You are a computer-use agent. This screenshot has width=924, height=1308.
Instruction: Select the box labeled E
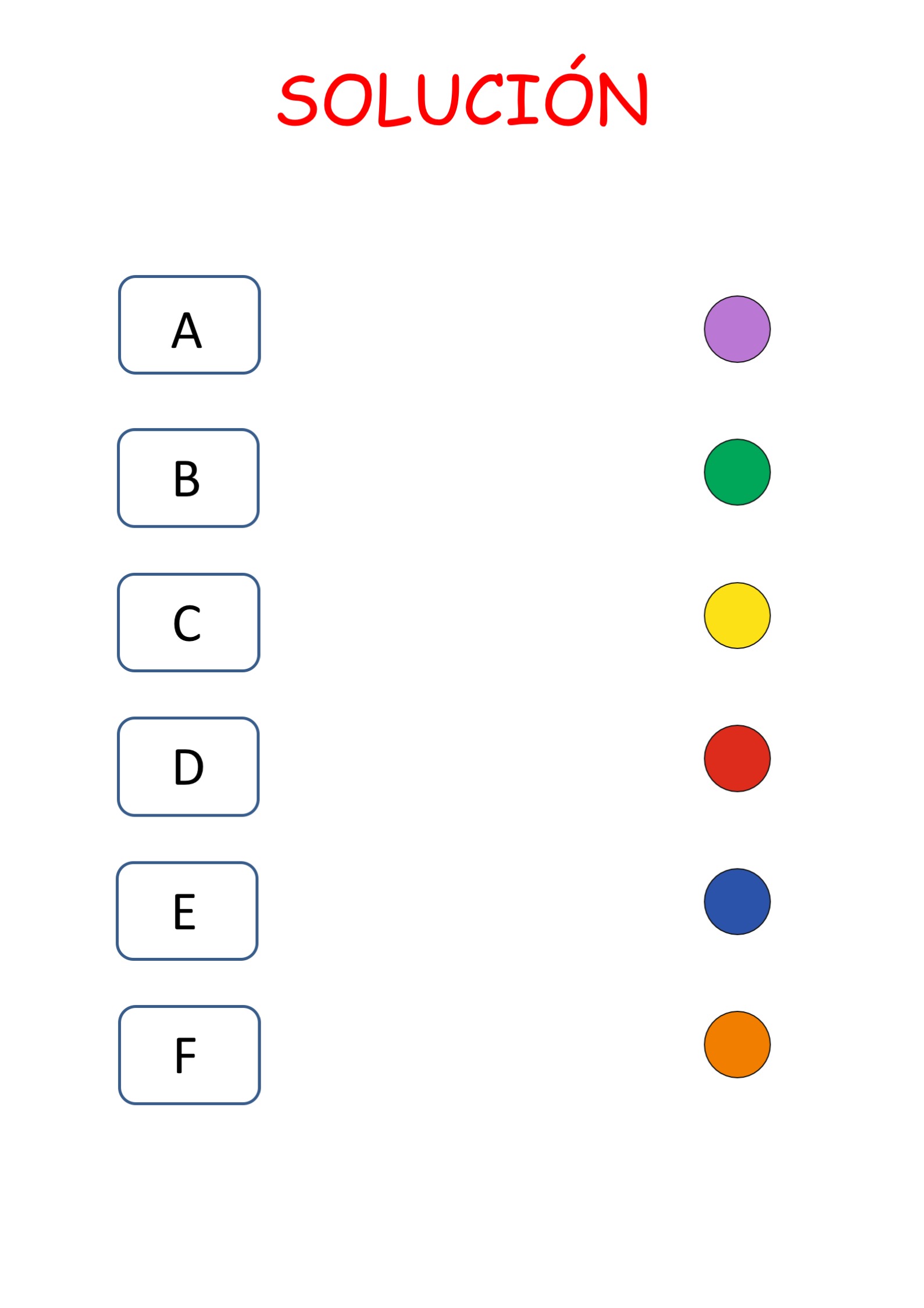click(x=187, y=911)
